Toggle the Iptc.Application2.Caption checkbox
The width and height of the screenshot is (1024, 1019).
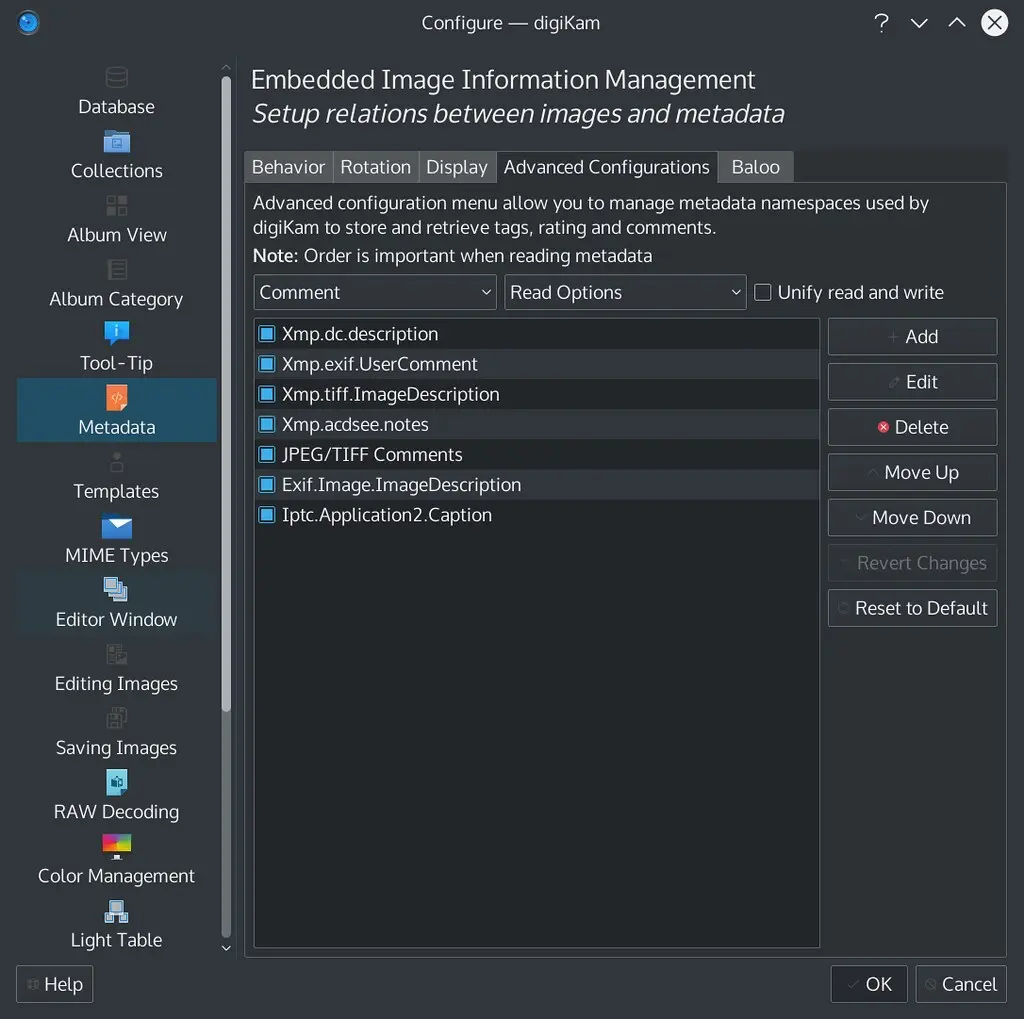pos(266,514)
